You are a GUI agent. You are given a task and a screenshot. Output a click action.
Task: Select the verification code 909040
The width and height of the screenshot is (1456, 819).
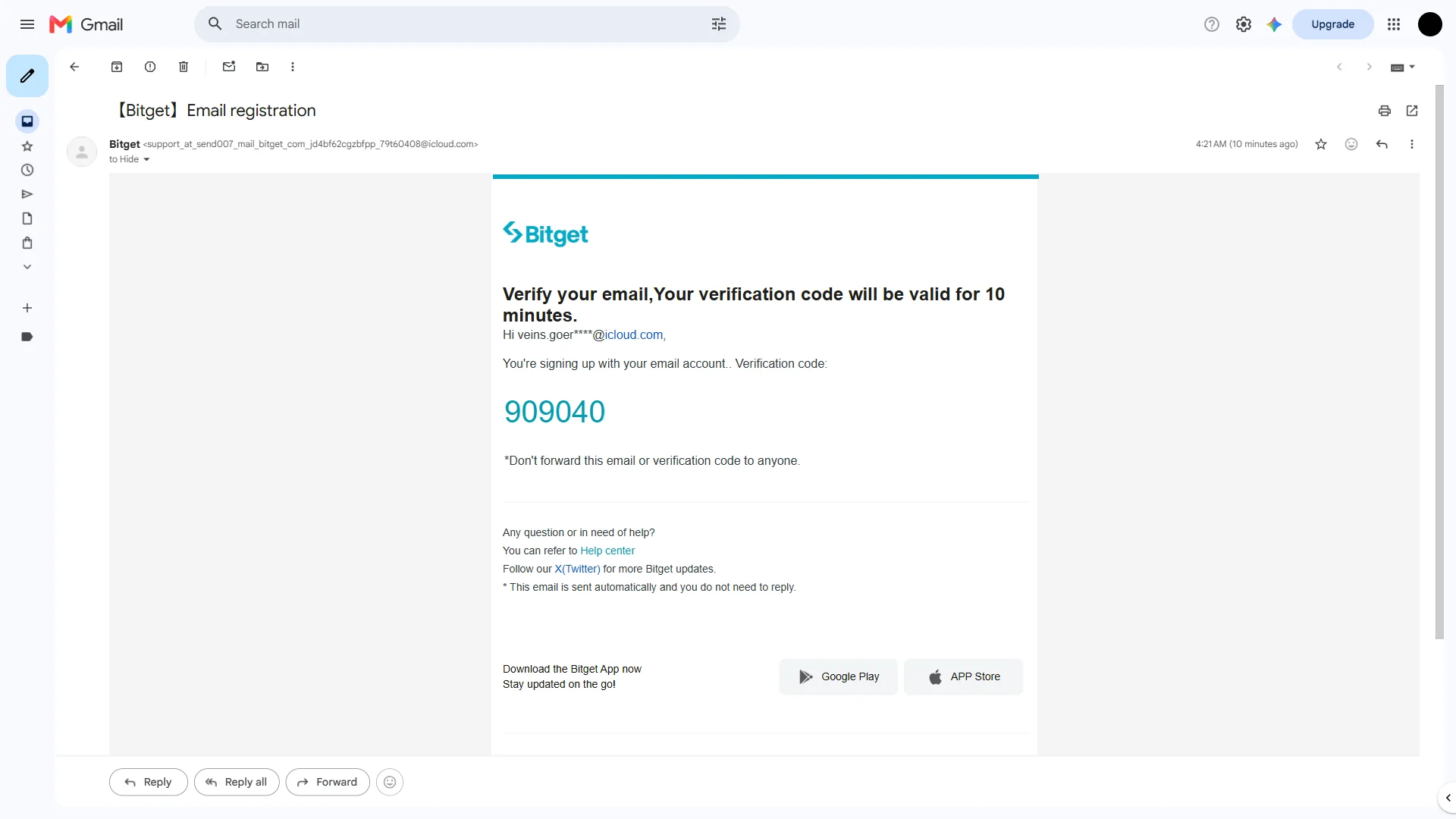point(554,412)
